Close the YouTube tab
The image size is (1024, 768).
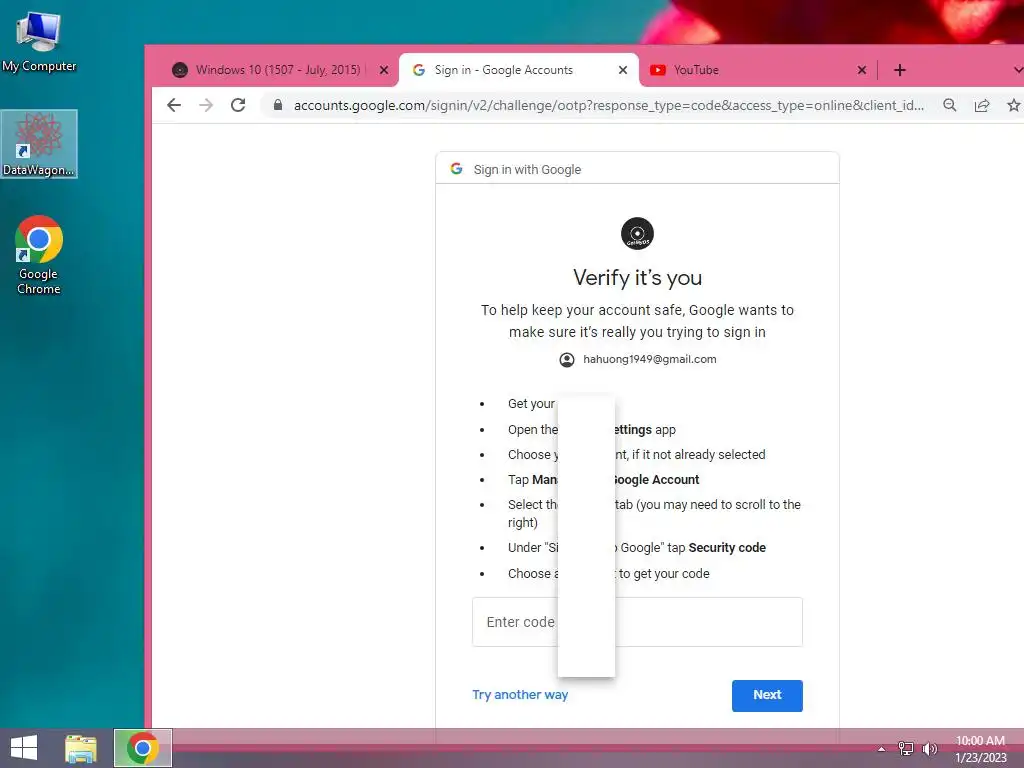[862, 70]
